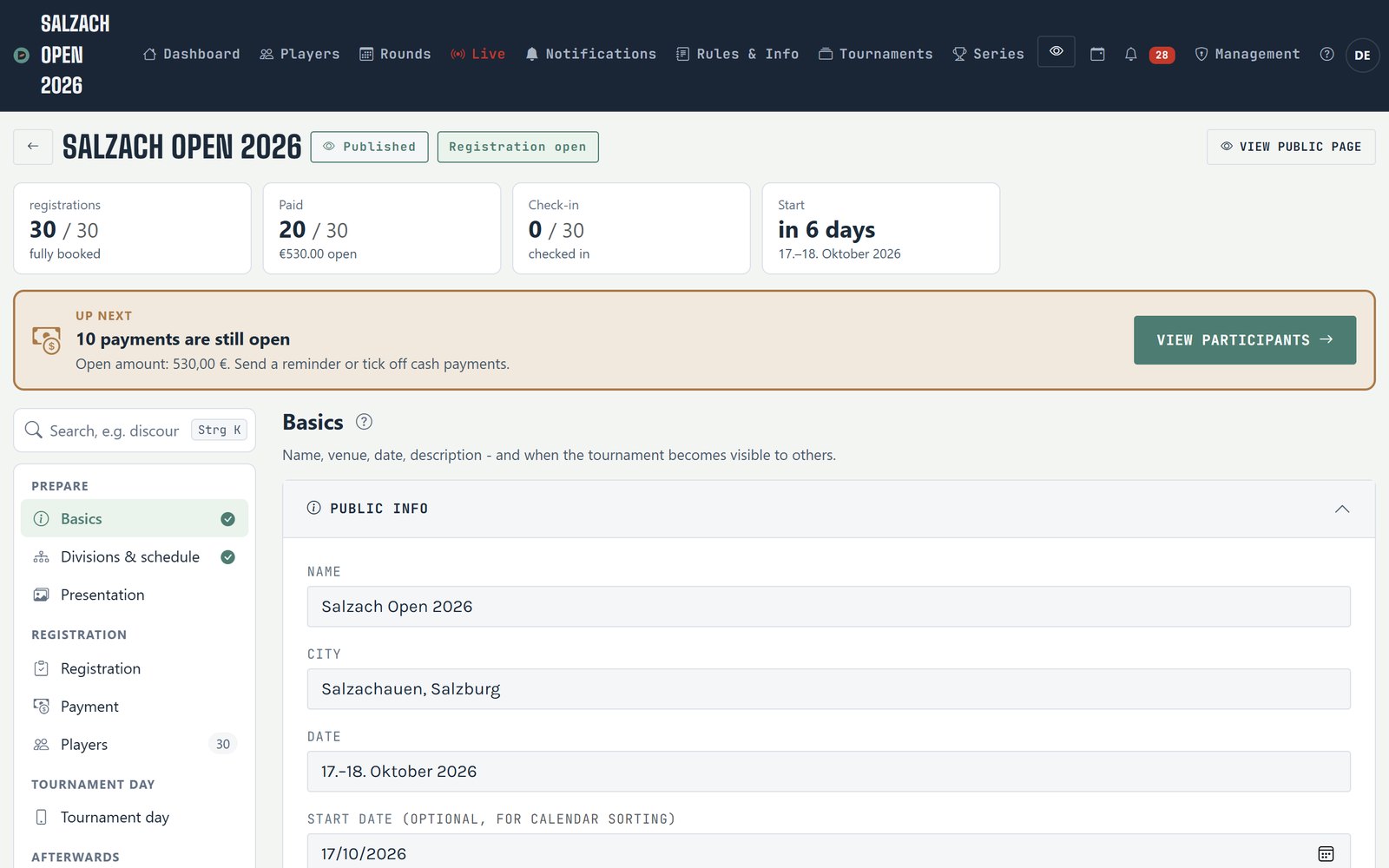Edit the City field Salzachauen, Salzburg
Screen dimensions: 1389x868
(829, 689)
